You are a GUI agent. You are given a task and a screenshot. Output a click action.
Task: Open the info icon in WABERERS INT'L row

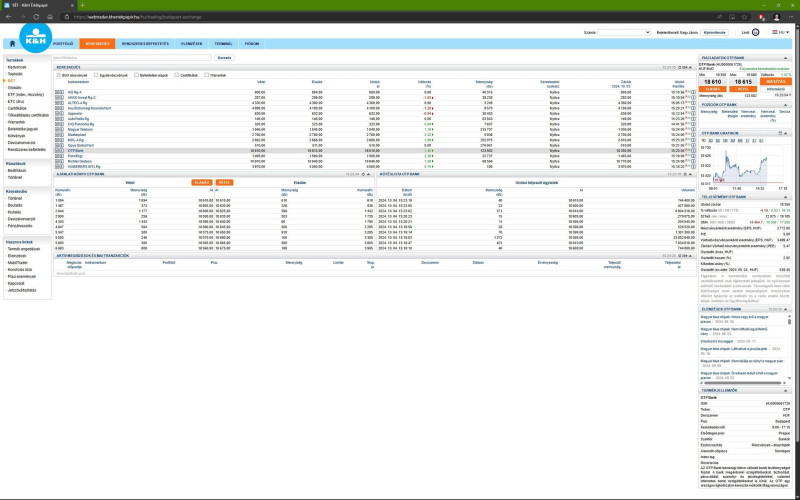click(x=693, y=167)
